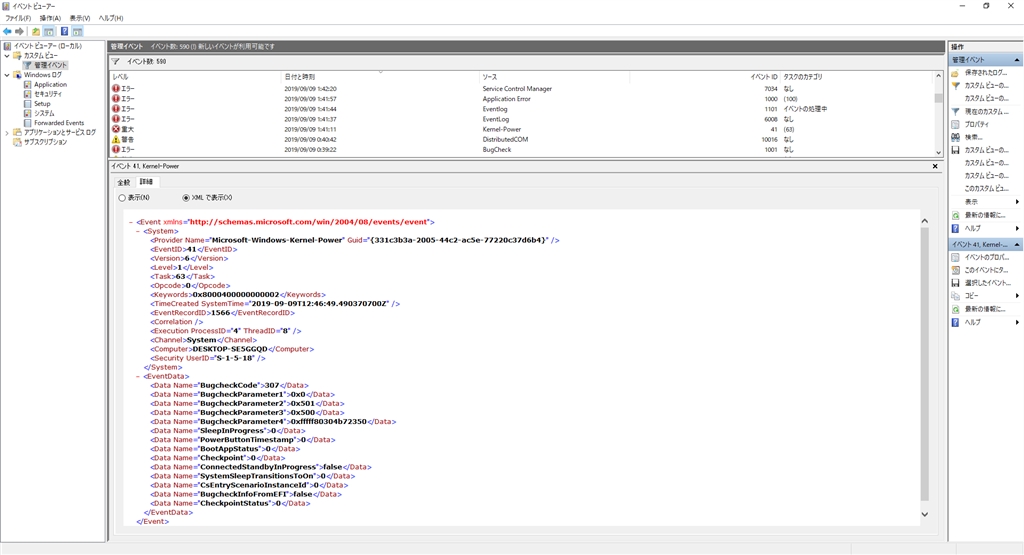Click このカスタム ビュ... action link
This screenshot has width=1024, height=555.
tap(986, 189)
